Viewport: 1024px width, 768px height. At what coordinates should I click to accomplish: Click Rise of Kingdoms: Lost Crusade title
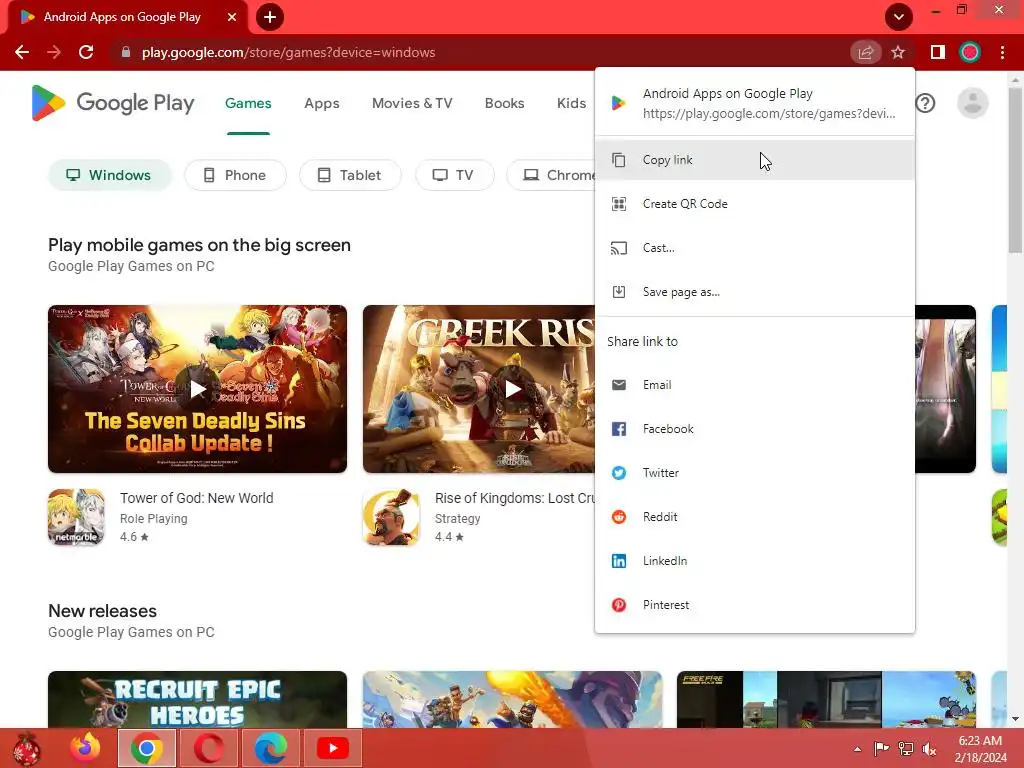[515, 498]
